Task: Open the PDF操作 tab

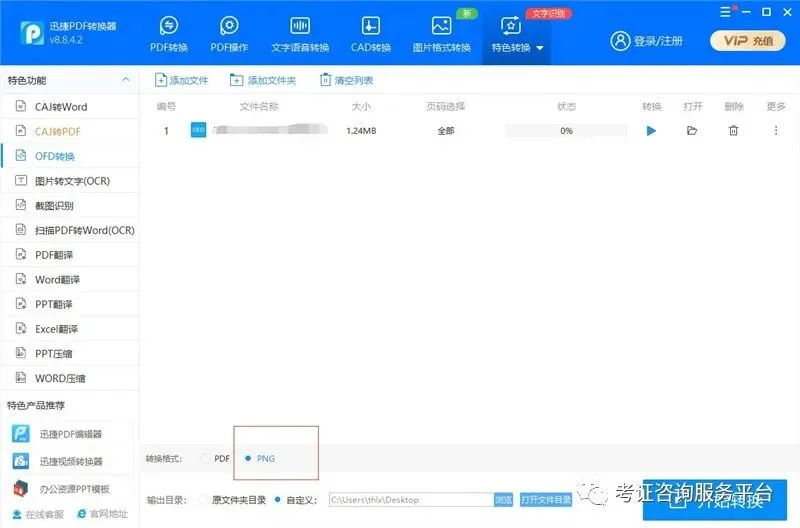Action: 229,35
